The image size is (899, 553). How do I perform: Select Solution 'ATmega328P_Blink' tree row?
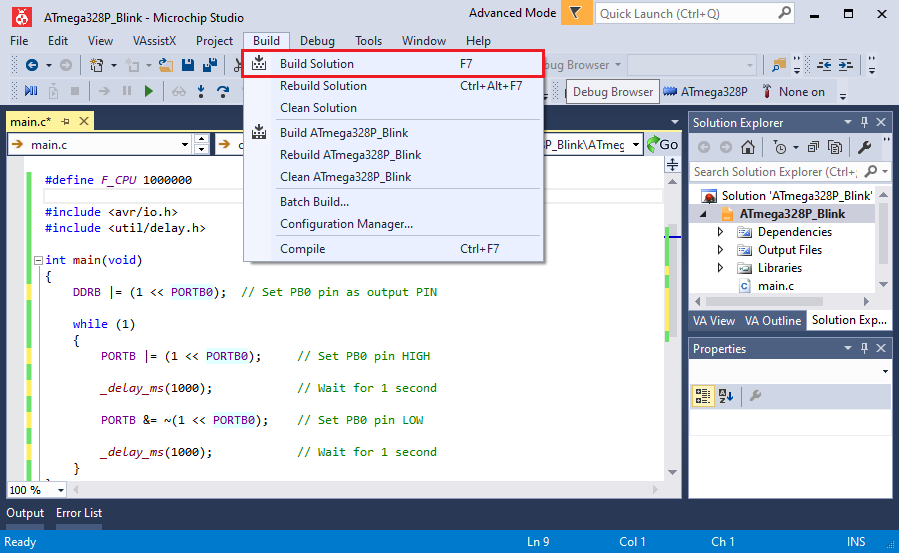tap(787, 196)
